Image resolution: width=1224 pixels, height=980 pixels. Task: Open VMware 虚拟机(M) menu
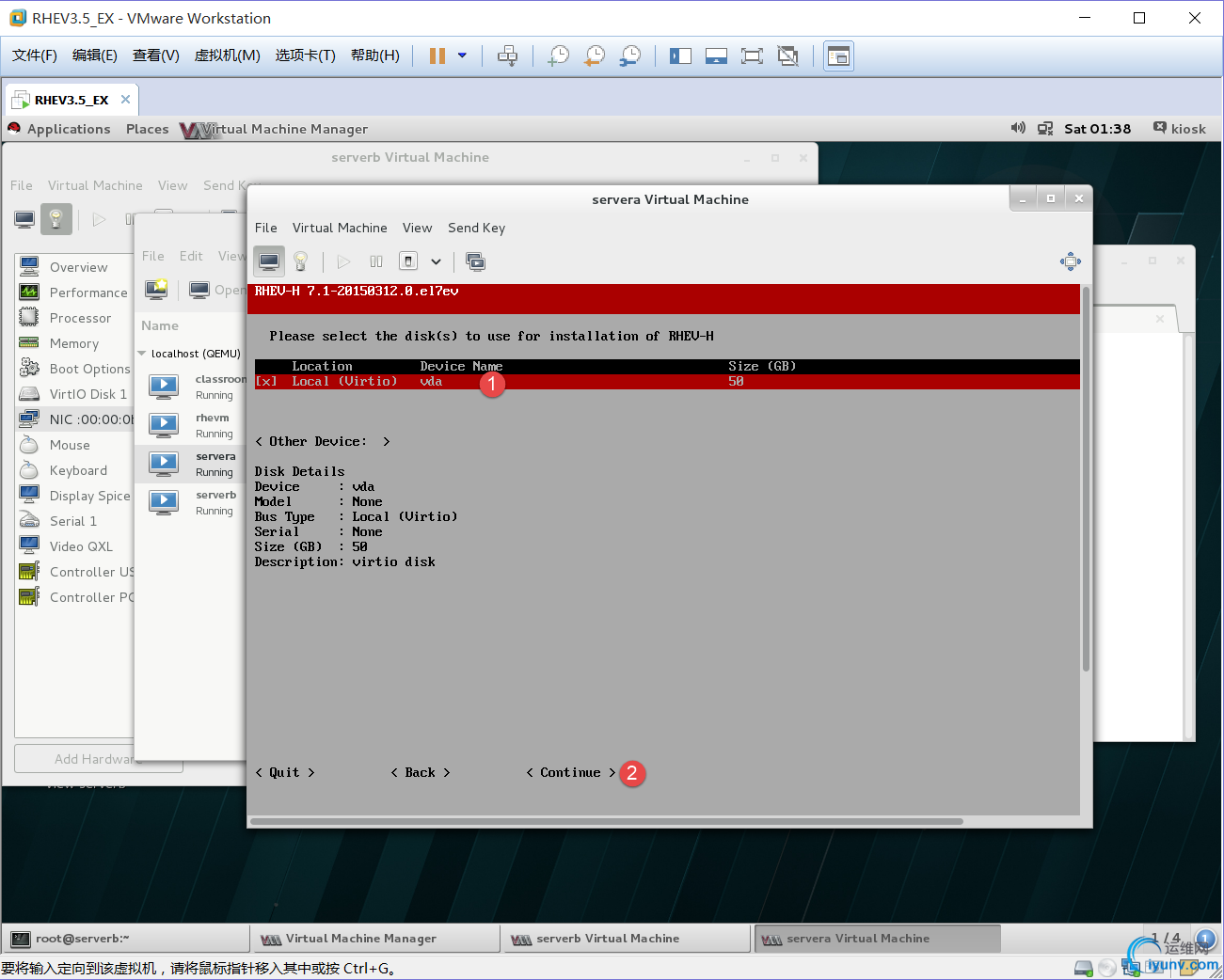pos(227,55)
